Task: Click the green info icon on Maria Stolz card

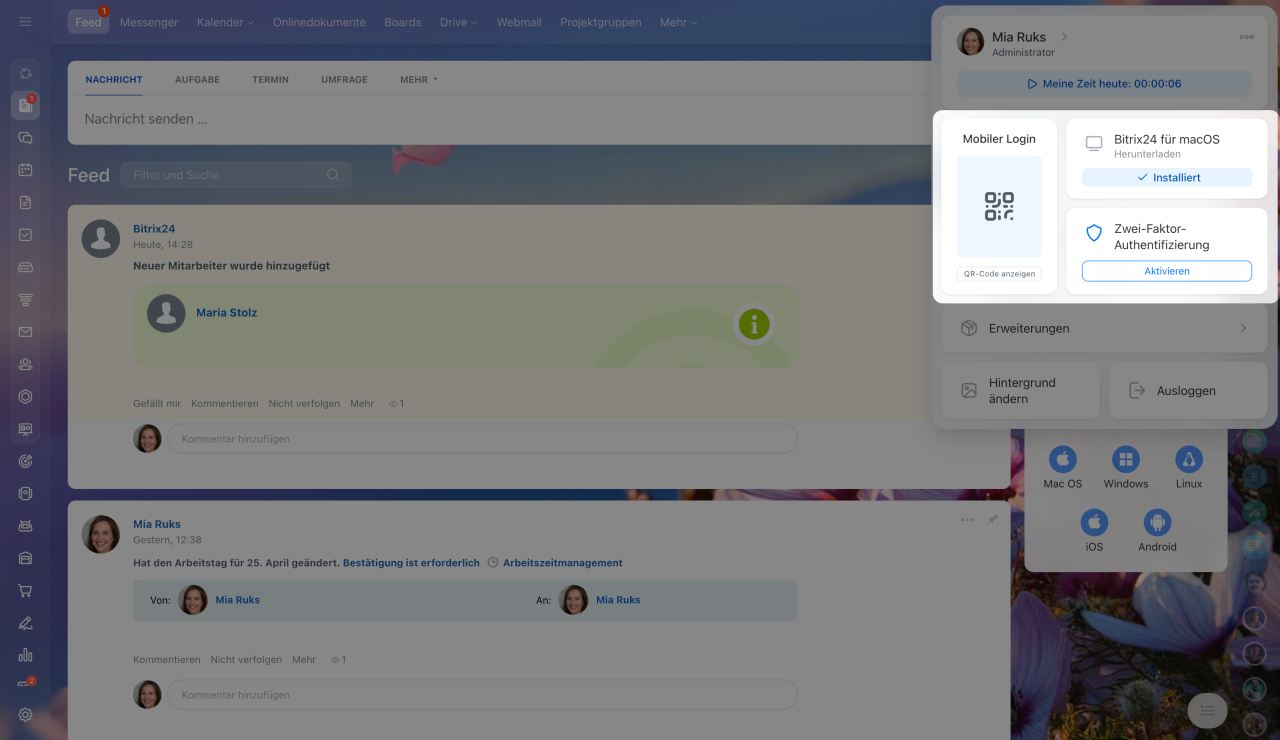Action: [754, 324]
